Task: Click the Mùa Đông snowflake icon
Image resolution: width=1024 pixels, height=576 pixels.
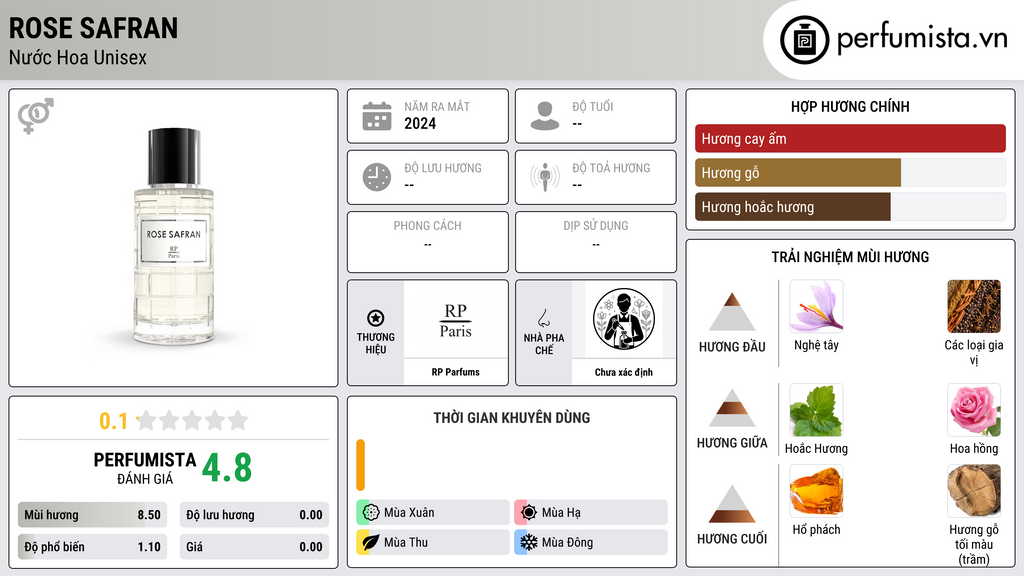Action: tap(529, 542)
